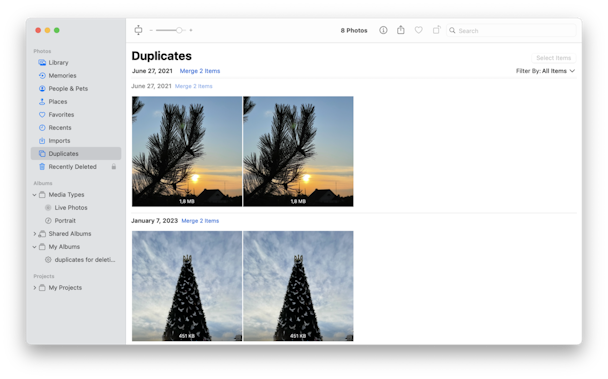The image size is (608, 379).
Task: Click the aspect ratio zoom icon
Action: tap(138, 30)
